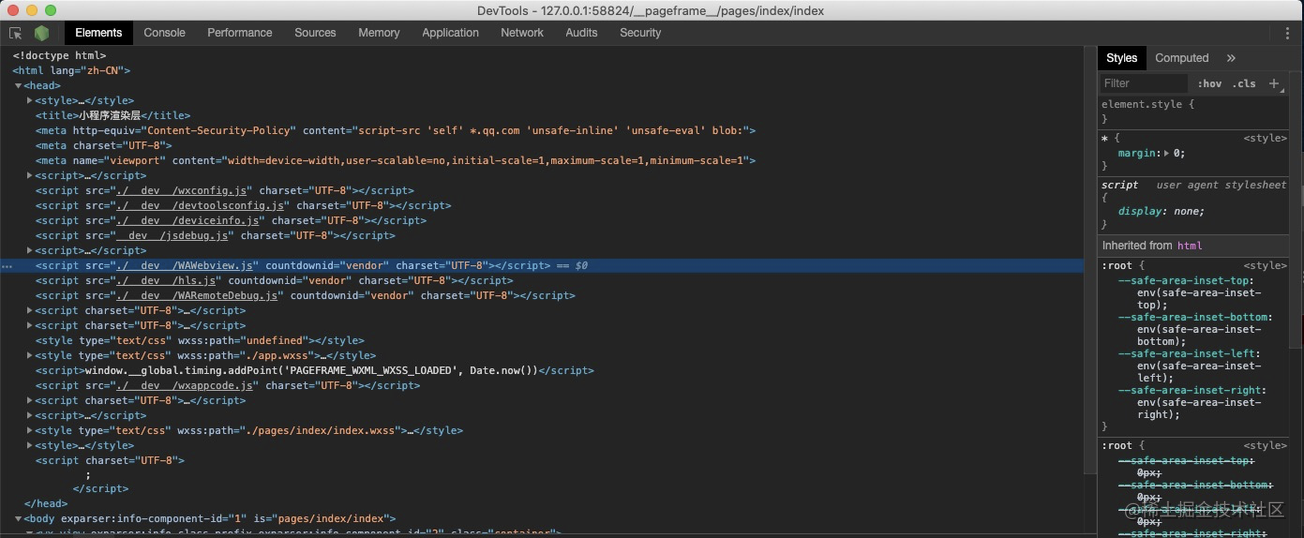
Task: Follow the wxconfig.js src link
Action: pyautogui.click(x=181, y=191)
